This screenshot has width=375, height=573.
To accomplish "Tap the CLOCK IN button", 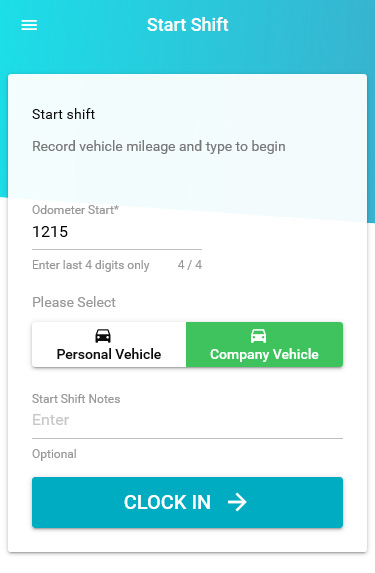I will coord(188,502).
